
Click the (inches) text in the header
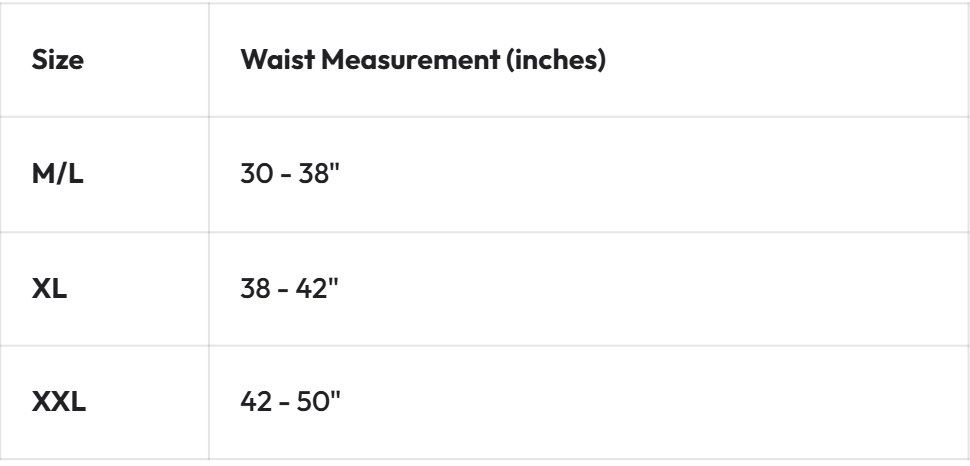click(565, 61)
